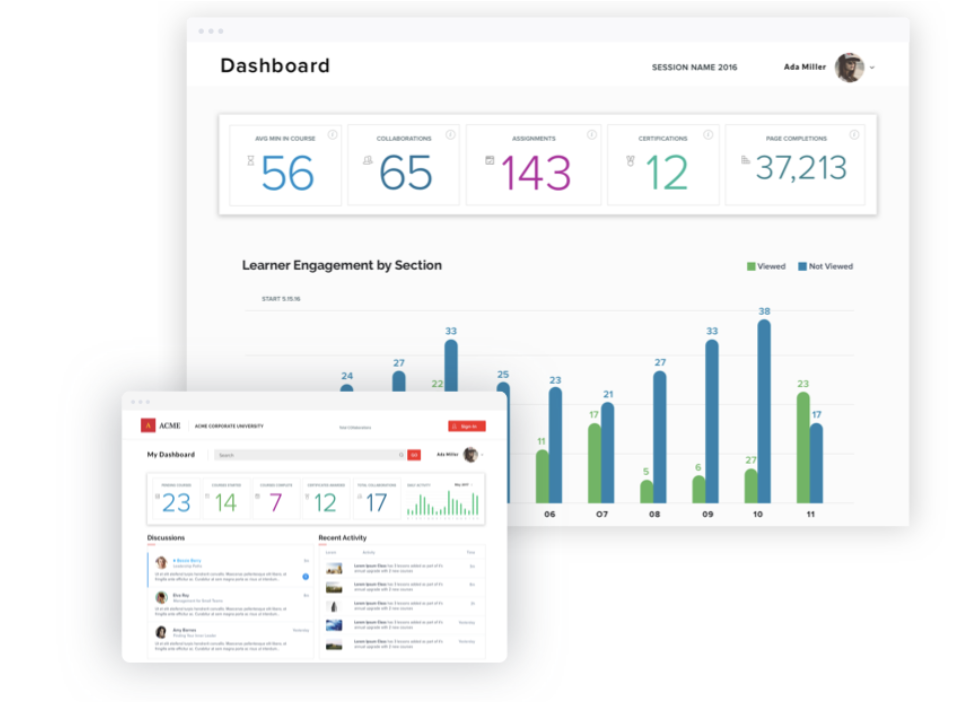Click the Learner Engagement by Section heading
The width and height of the screenshot is (960, 702).
[342, 266]
